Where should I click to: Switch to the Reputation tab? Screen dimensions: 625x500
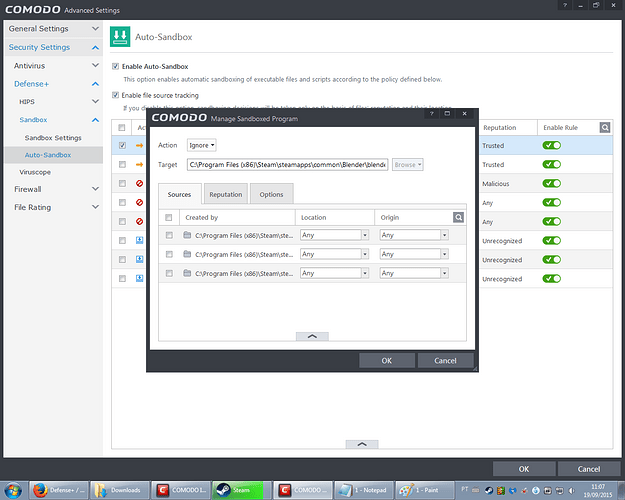pos(226,194)
